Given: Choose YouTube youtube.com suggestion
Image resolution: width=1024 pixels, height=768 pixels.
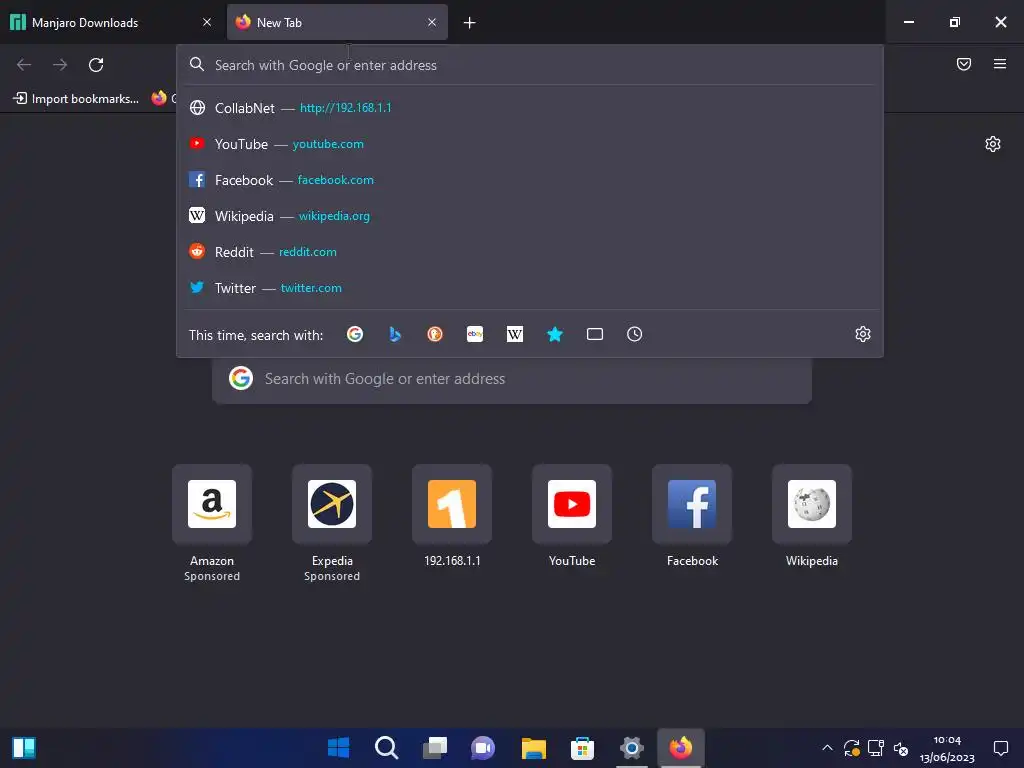Looking at the screenshot, I should [x=530, y=144].
